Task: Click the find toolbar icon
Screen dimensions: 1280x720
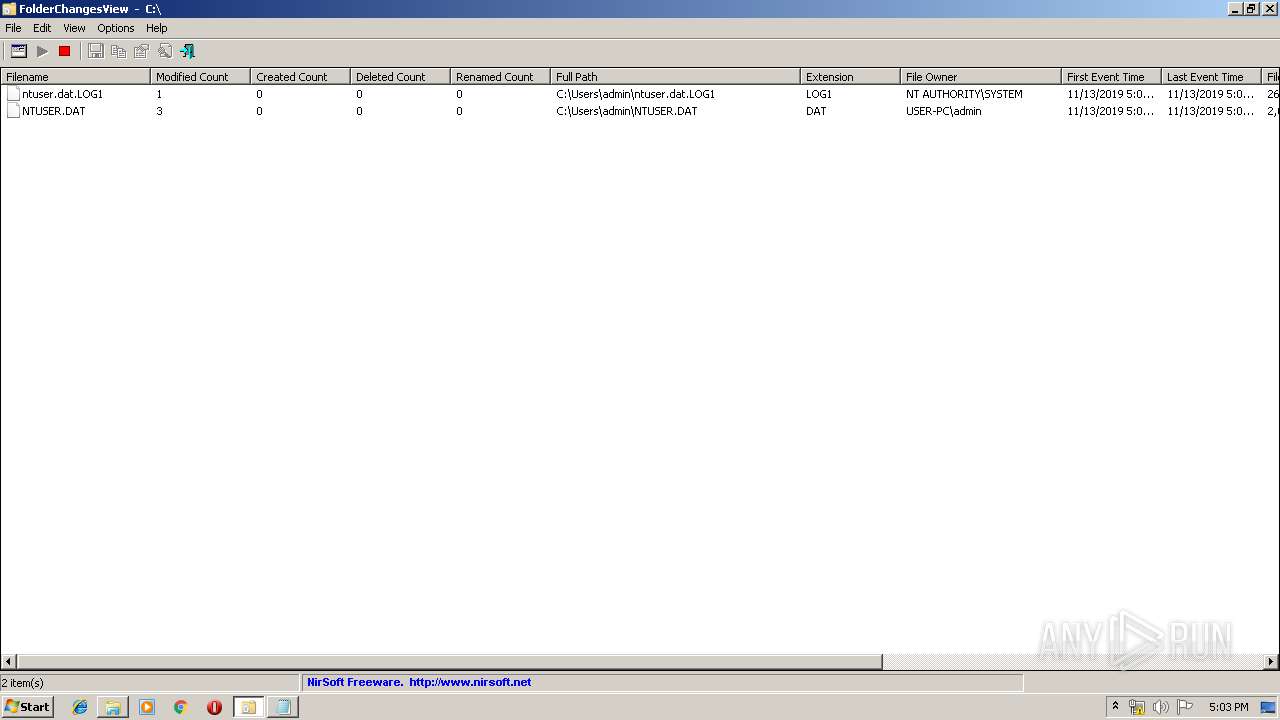Action: (165, 51)
